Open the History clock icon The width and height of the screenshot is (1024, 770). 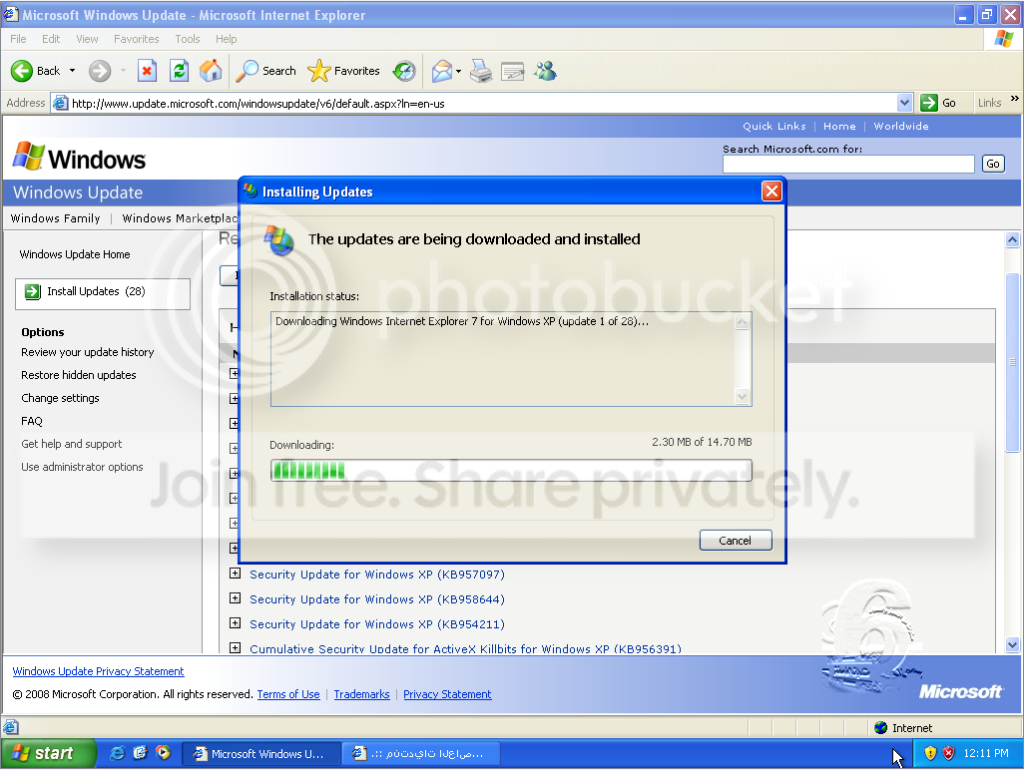(404, 71)
